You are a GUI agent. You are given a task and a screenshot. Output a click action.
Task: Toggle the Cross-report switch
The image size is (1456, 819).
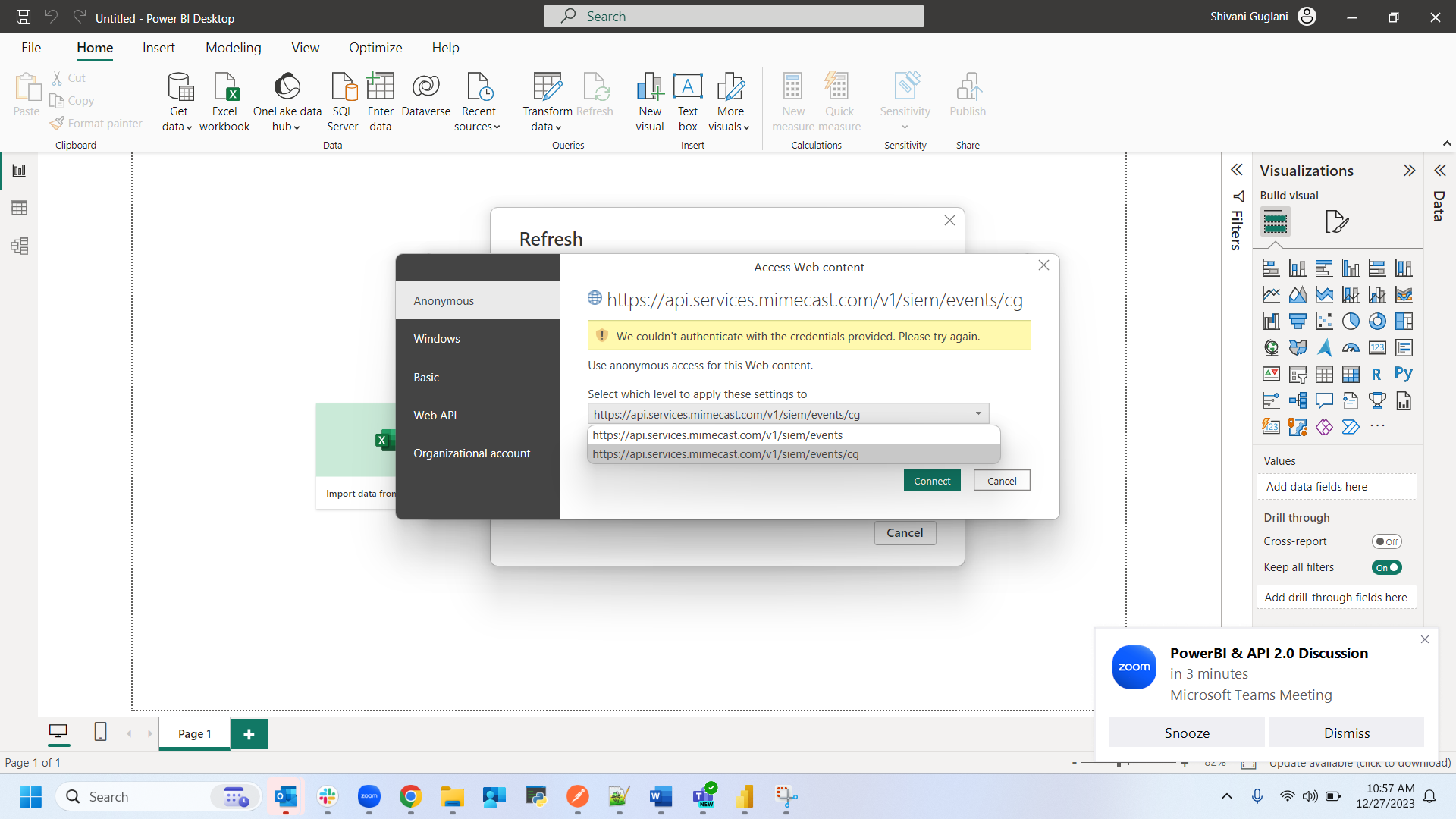(x=1386, y=541)
